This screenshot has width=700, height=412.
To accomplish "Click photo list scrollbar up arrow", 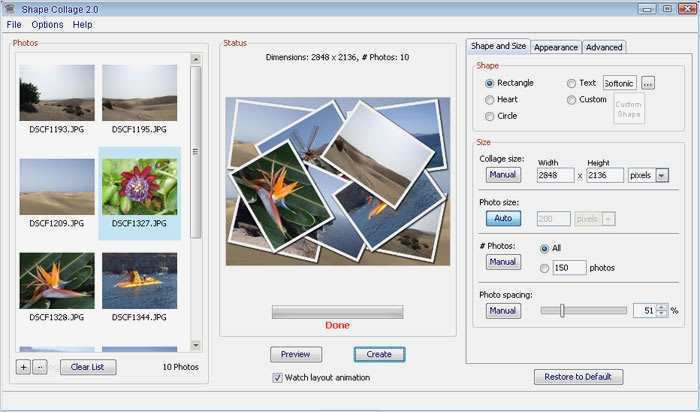I will 196,59.
